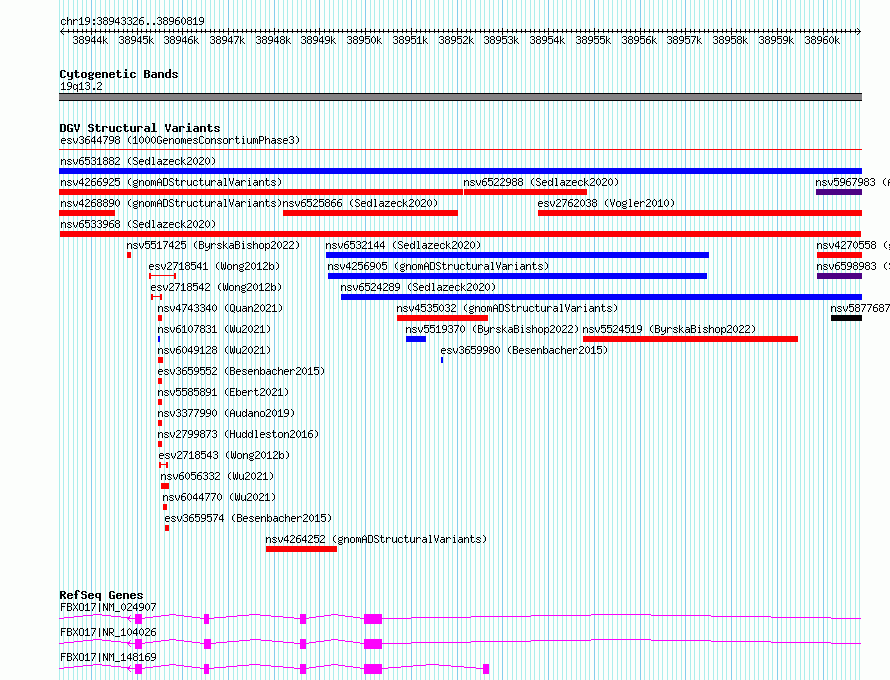Click nsv5524519 (ByrskaBishop2022) label
This screenshot has height=680, width=890.
click(669, 329)
